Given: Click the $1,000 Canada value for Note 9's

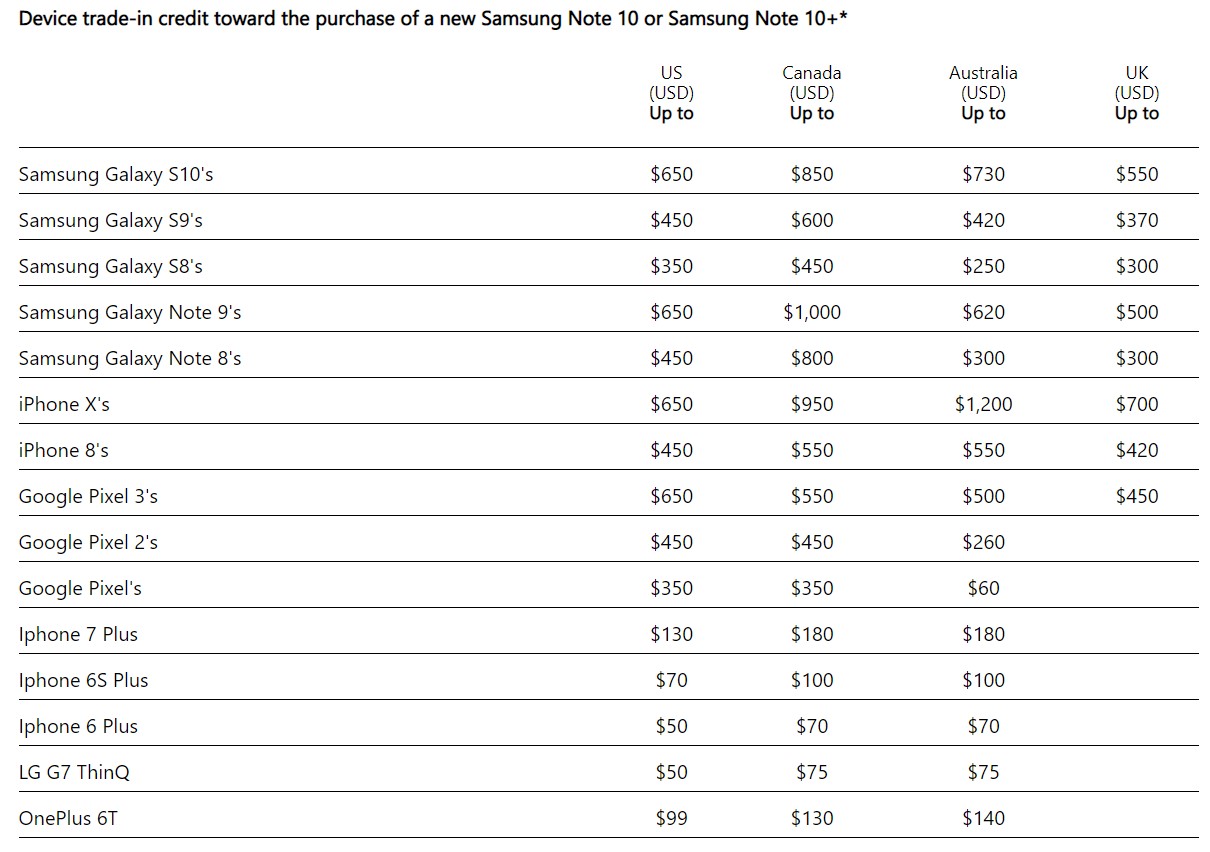Looking at the screenshot, I should tap(811, 313).
